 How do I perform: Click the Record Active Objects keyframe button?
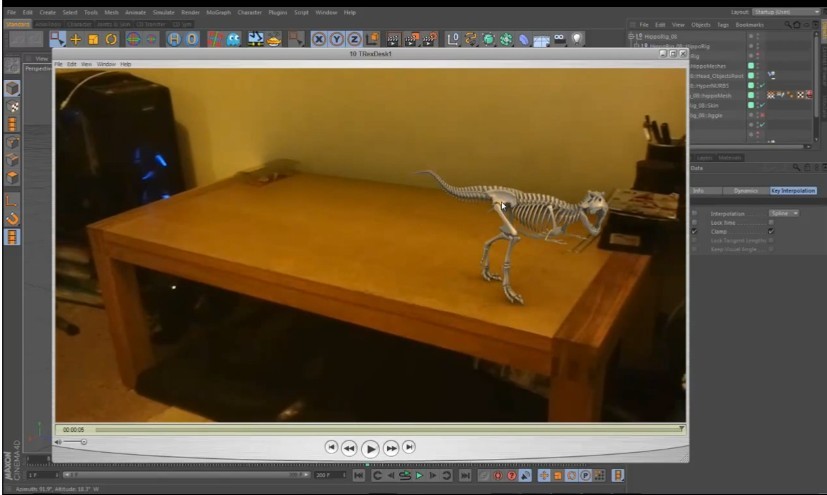[484, 475]
